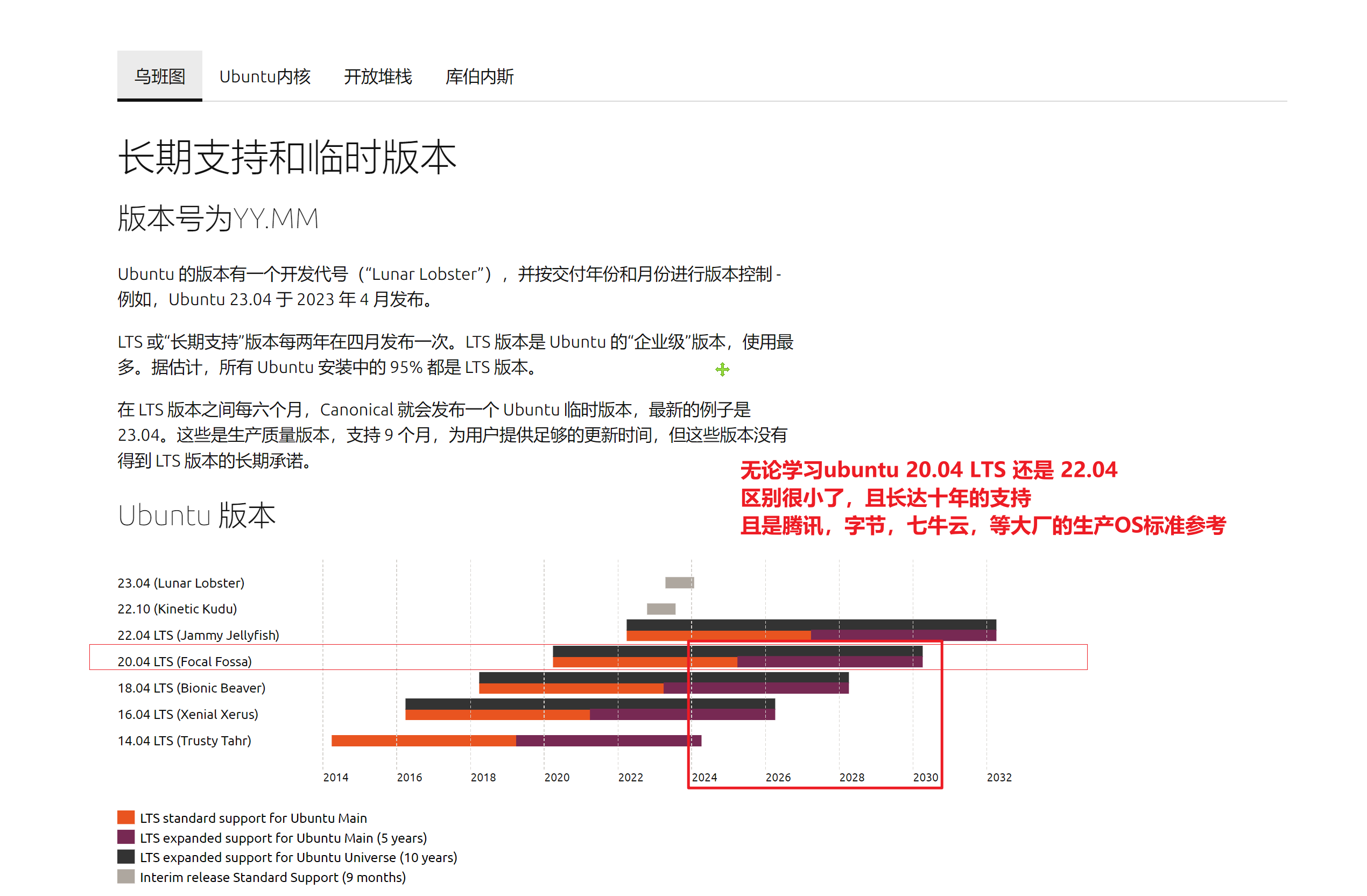Click the grey Interim release legend swatch
Screen dimensions: 1367x896
(x=126, y=877)
